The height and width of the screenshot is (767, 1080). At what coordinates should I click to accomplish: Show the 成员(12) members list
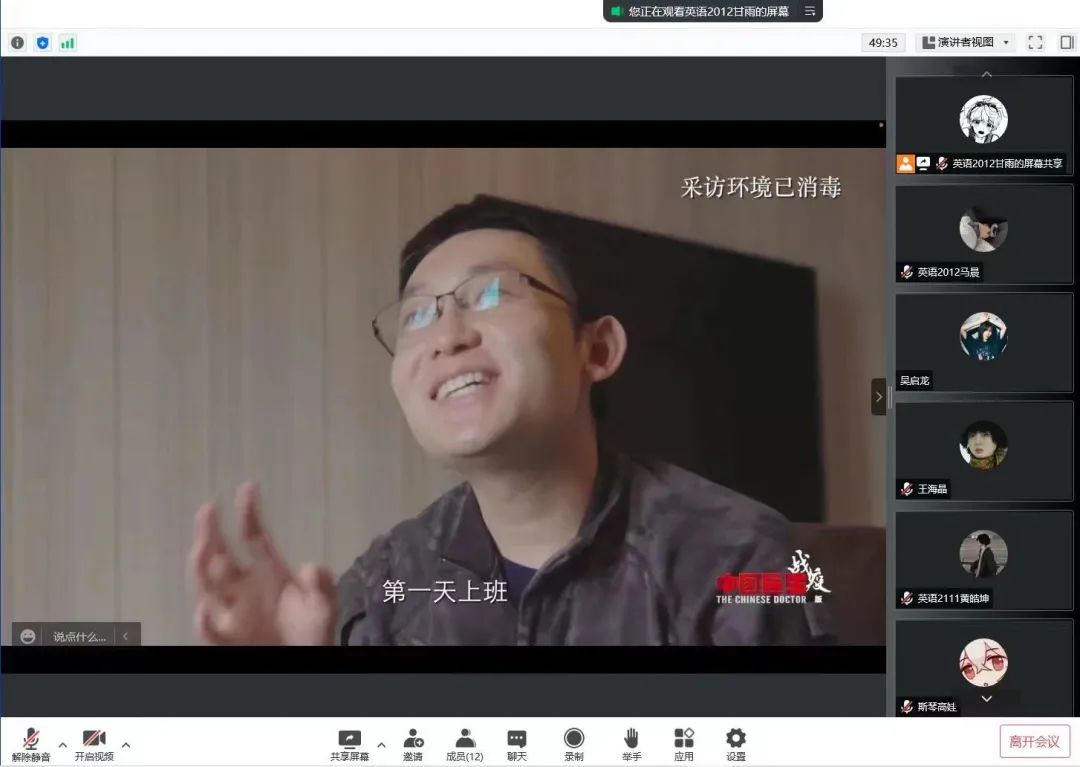click(465, 745)
